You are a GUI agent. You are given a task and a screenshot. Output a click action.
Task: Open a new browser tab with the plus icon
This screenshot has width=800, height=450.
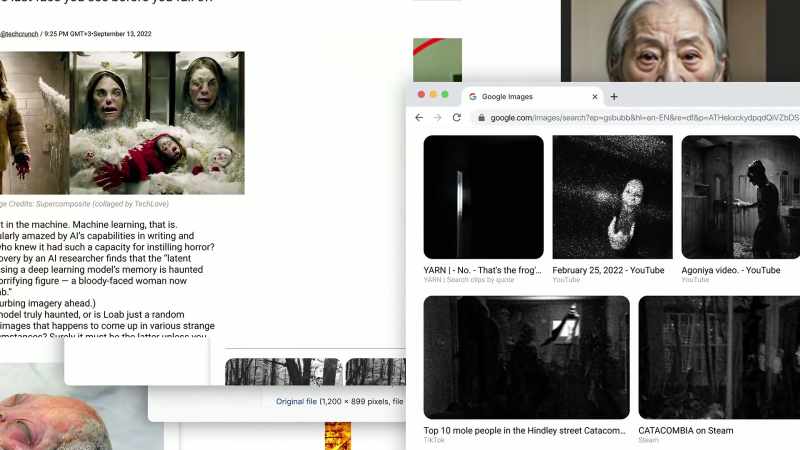point(614,96)
